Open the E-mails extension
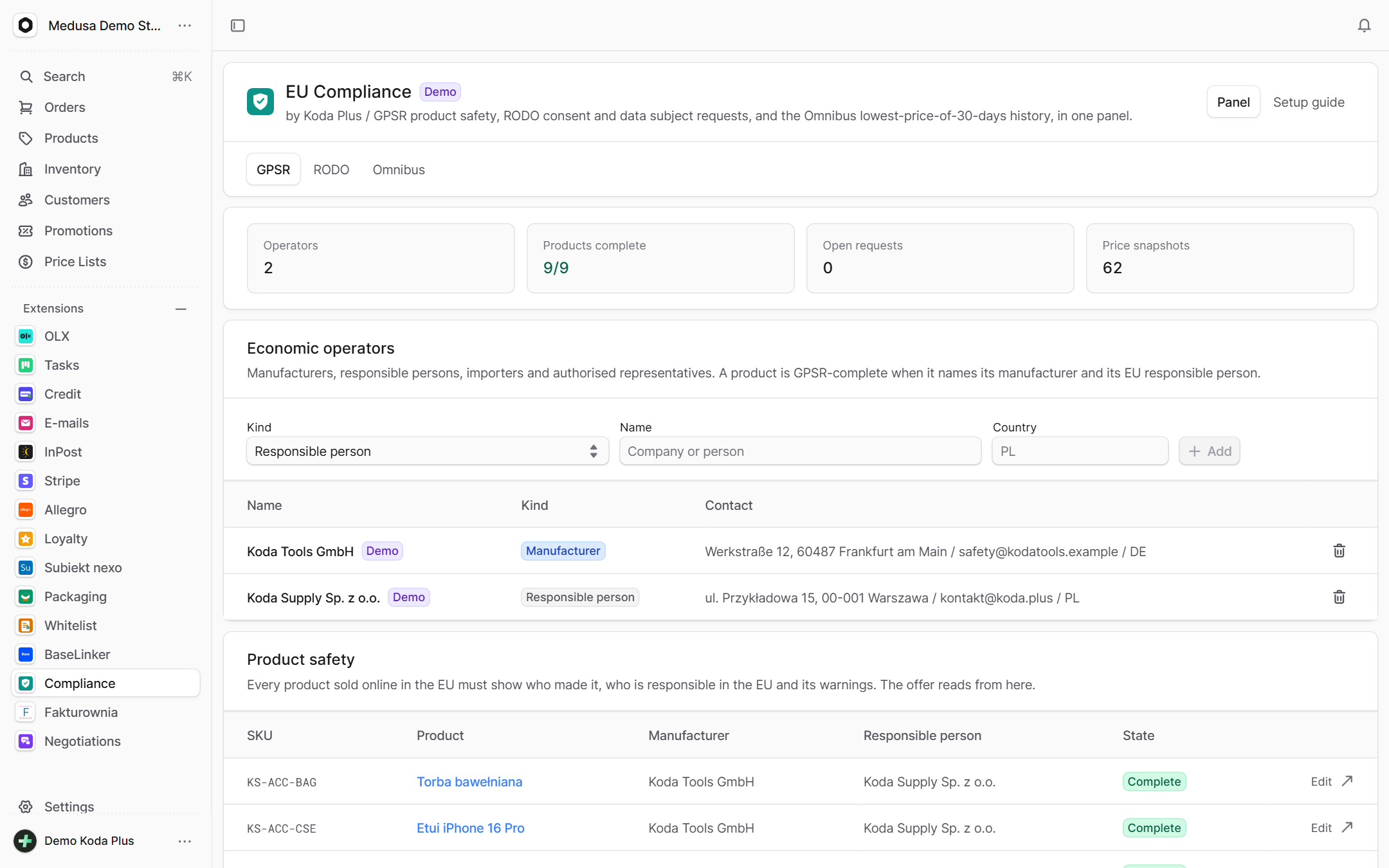Screen dimensions: 1389x868 pyautogui.click(x=106, y=423)
